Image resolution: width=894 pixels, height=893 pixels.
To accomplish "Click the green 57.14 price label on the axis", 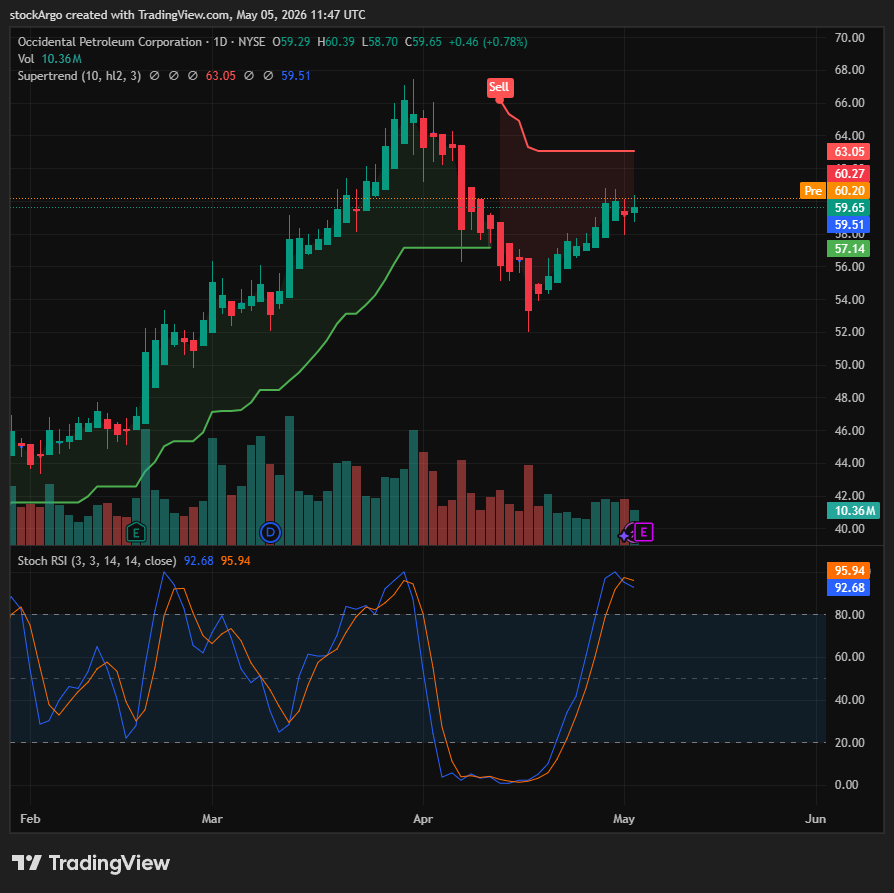I will (x=848, y=249).
